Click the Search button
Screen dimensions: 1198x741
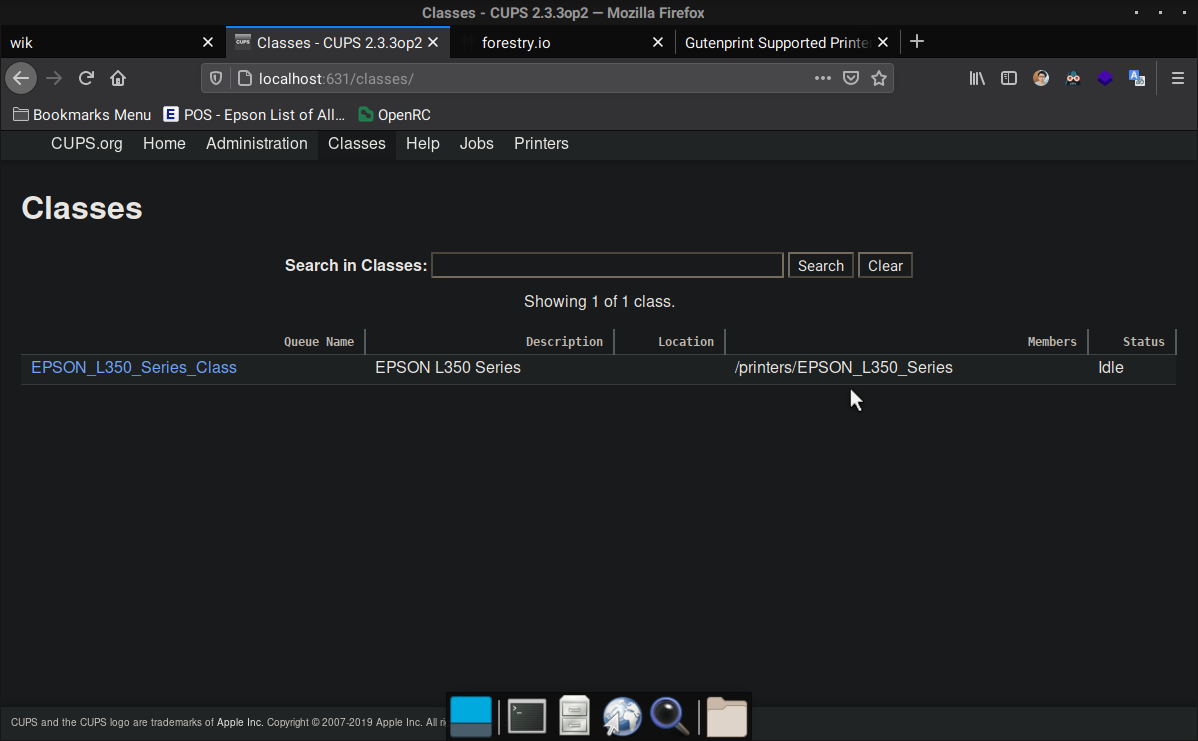pyautogui.click(x=821, y=265)
